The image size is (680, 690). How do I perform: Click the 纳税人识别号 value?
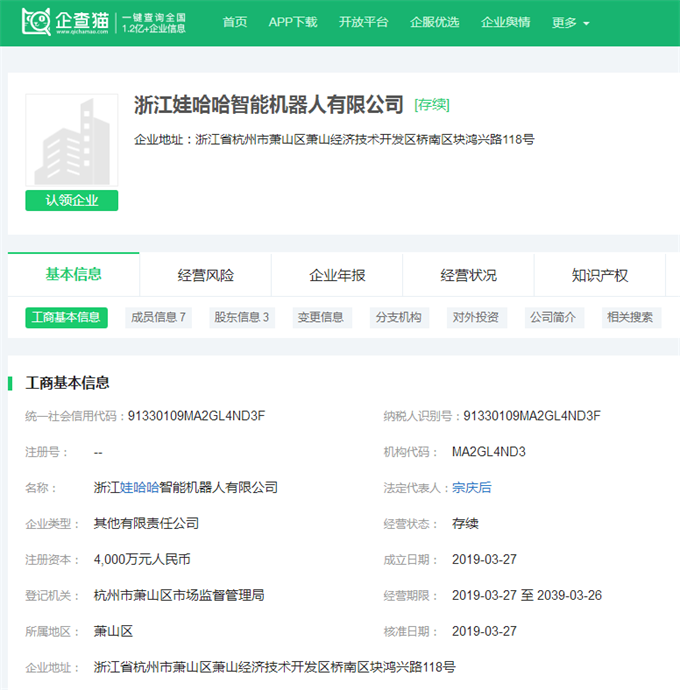coord(532,416)
